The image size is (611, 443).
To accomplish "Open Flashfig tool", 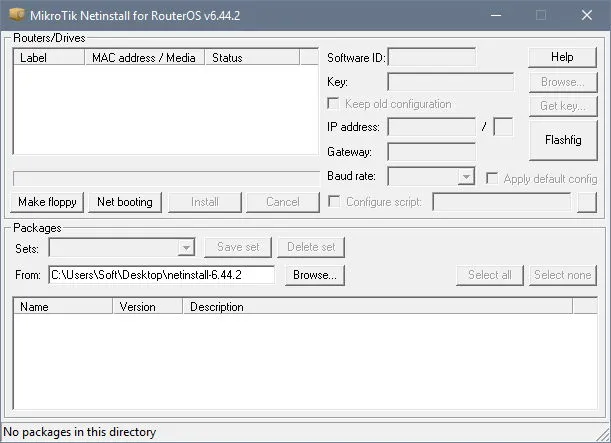I will [563, 140].
